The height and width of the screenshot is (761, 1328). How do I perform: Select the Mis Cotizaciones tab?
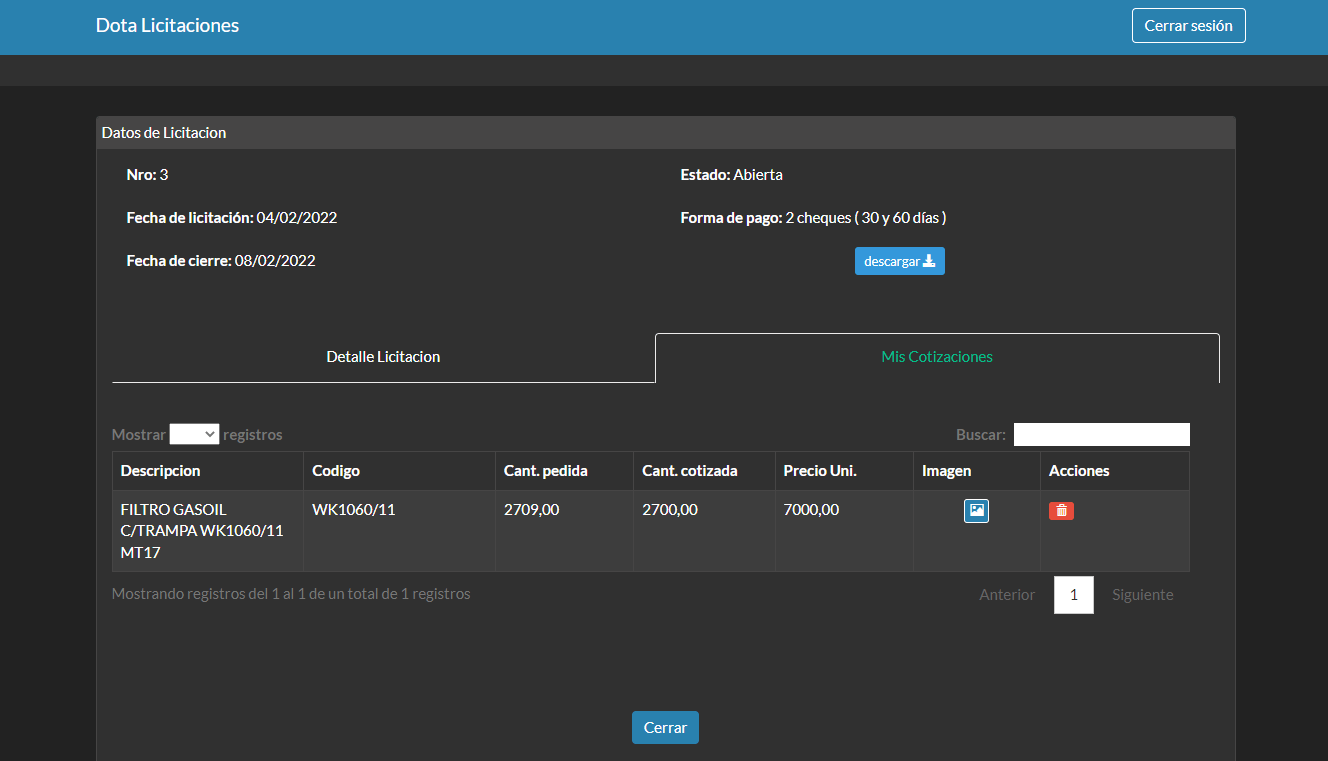click(936, 357)
